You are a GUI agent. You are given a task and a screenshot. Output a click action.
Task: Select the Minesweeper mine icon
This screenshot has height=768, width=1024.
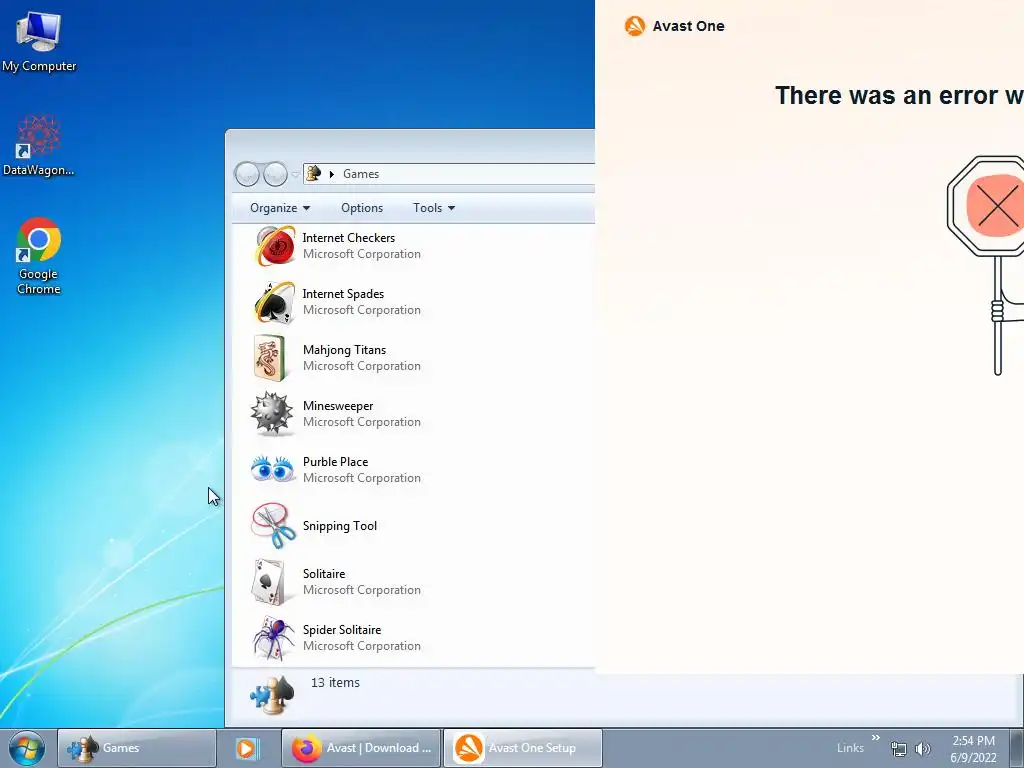pyautogui.click(x=272, y=413)
